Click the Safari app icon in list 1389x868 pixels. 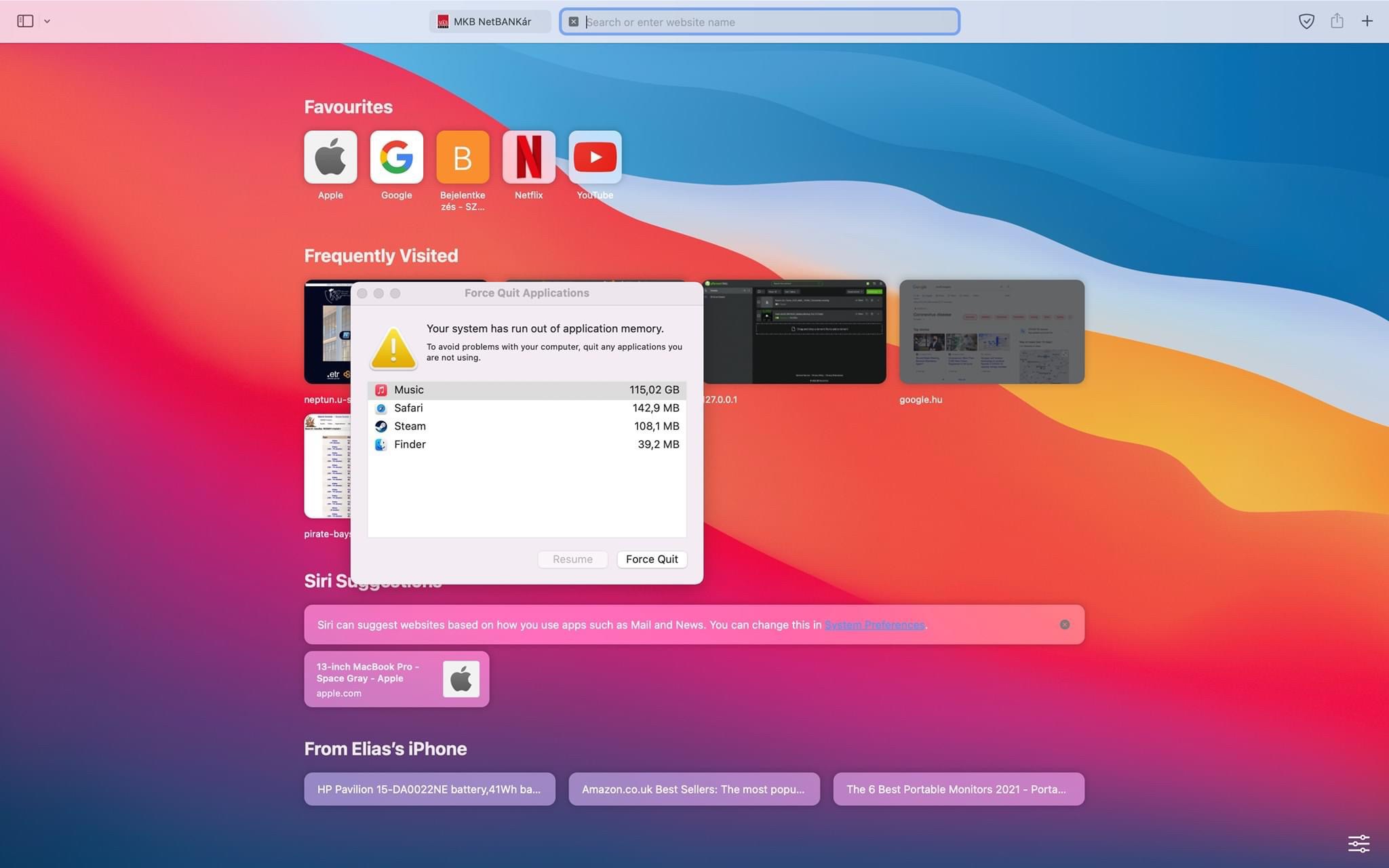(x=381, y=408)
